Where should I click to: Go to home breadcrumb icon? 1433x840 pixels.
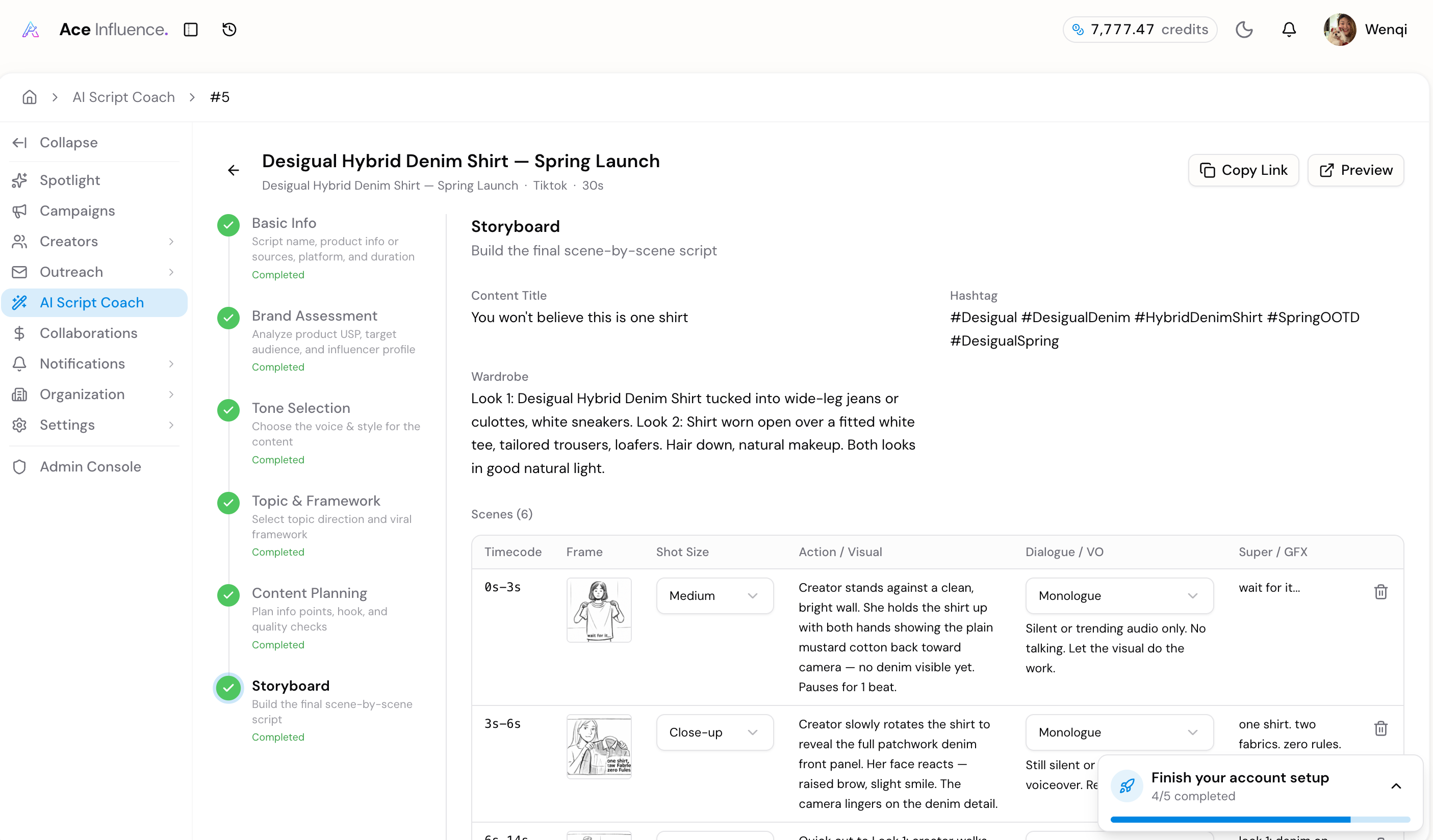(30, 97)
